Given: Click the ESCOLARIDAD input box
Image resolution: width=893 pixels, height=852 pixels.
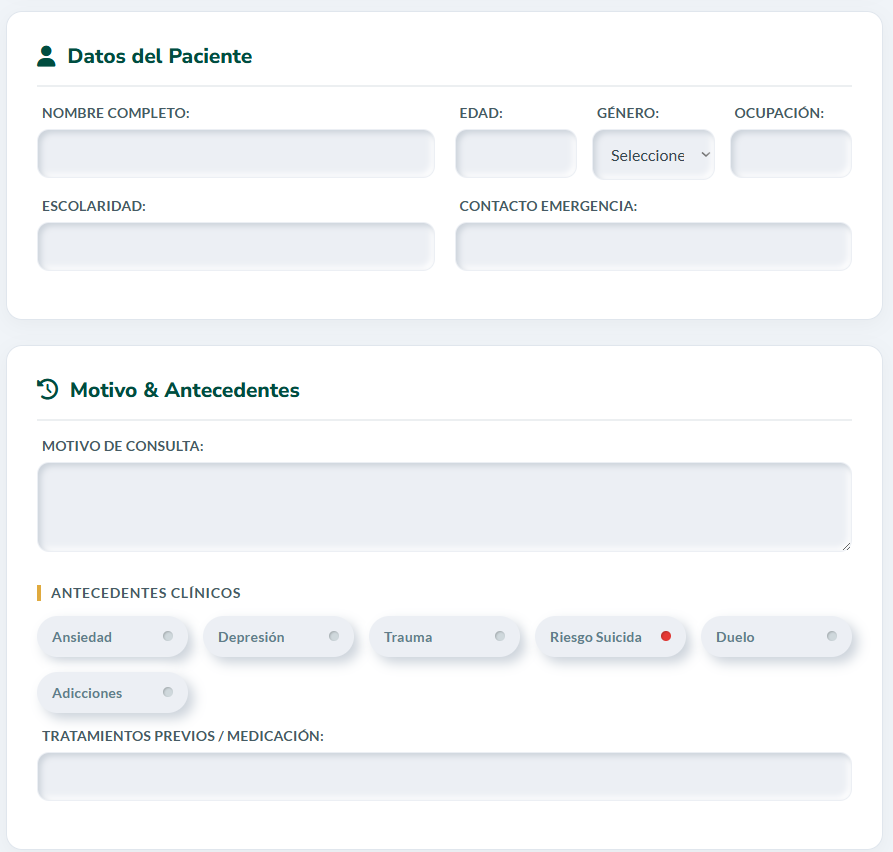Looking at the screenshot, I should tap(236, 246).
